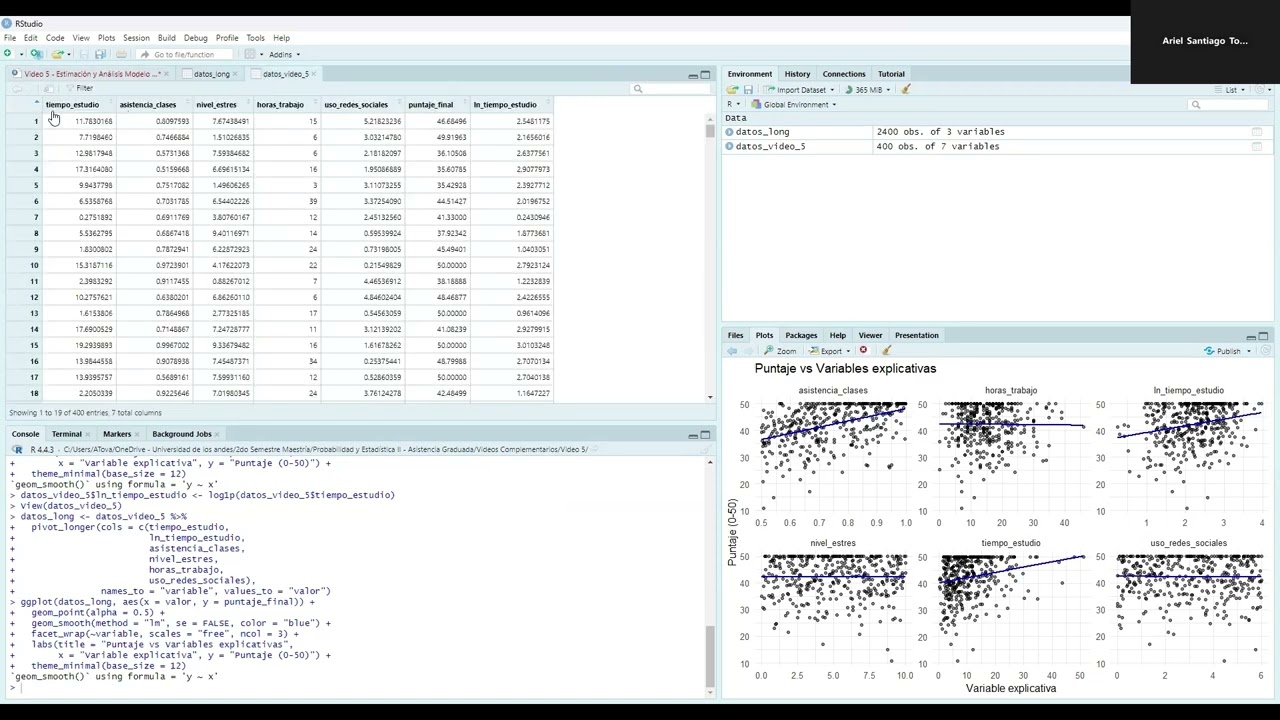Click the Environment search field
1280x720 pixels.
click(x=1229, y=104)
